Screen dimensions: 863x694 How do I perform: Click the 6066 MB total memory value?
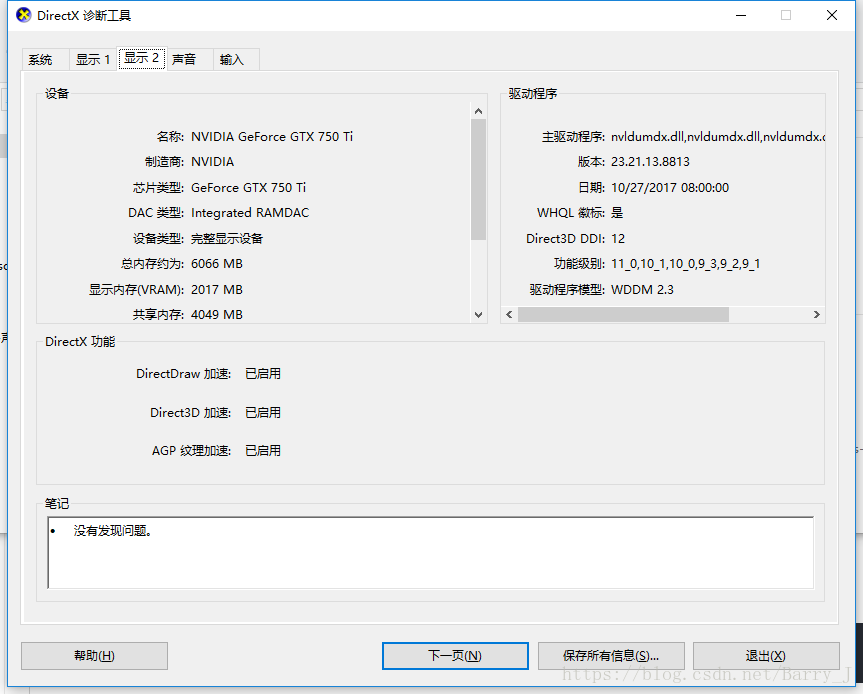[217, 264]
